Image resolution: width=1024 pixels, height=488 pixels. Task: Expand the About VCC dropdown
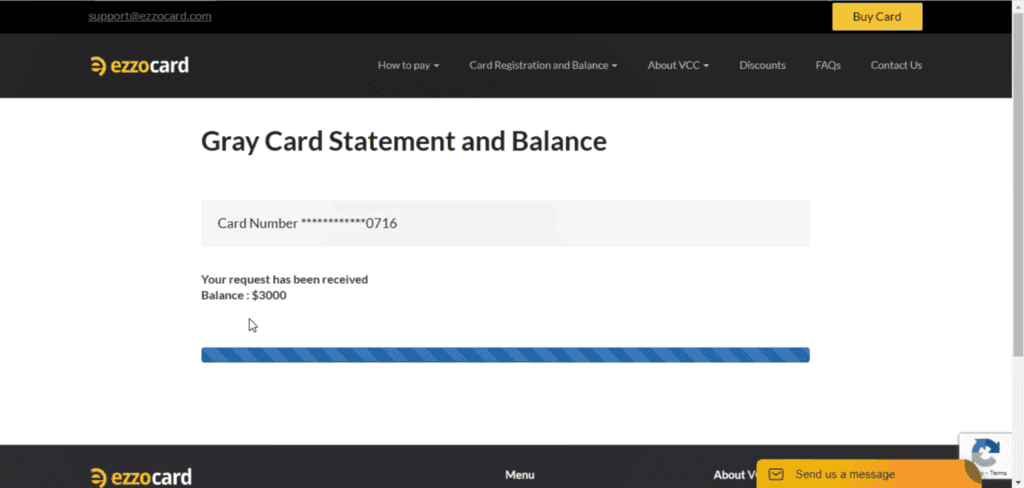(x=678, y=65)
